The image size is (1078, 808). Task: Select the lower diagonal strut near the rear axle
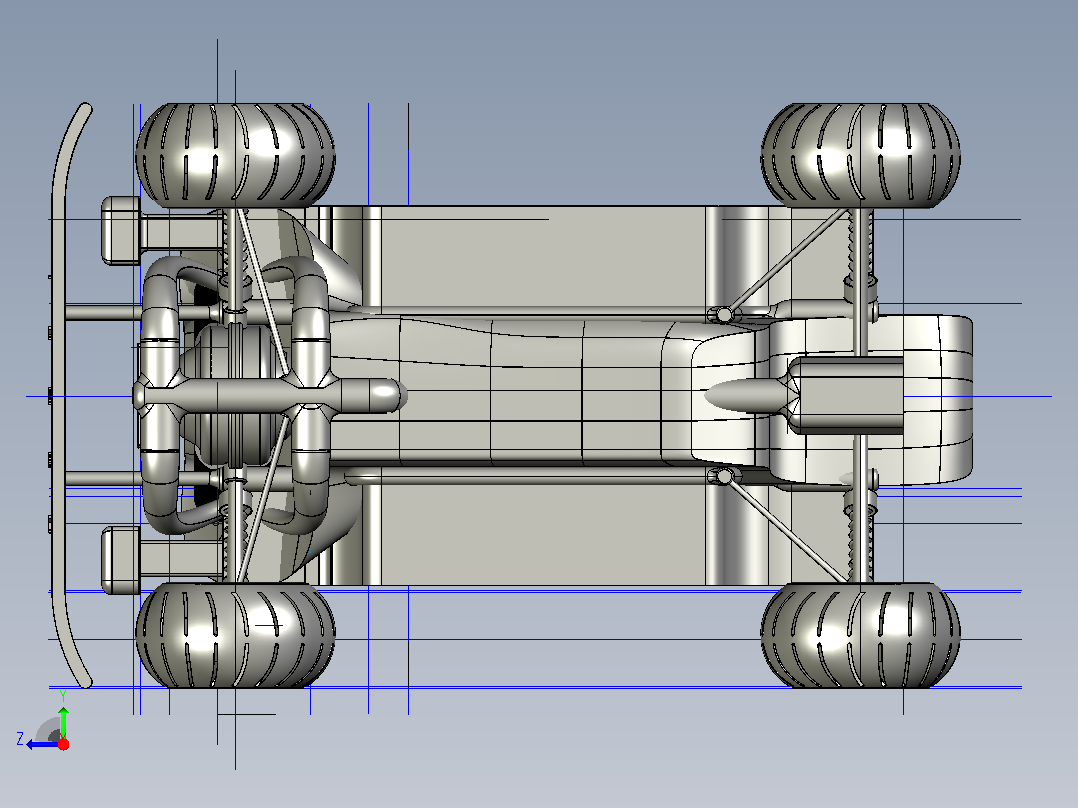tap(787, 531)
